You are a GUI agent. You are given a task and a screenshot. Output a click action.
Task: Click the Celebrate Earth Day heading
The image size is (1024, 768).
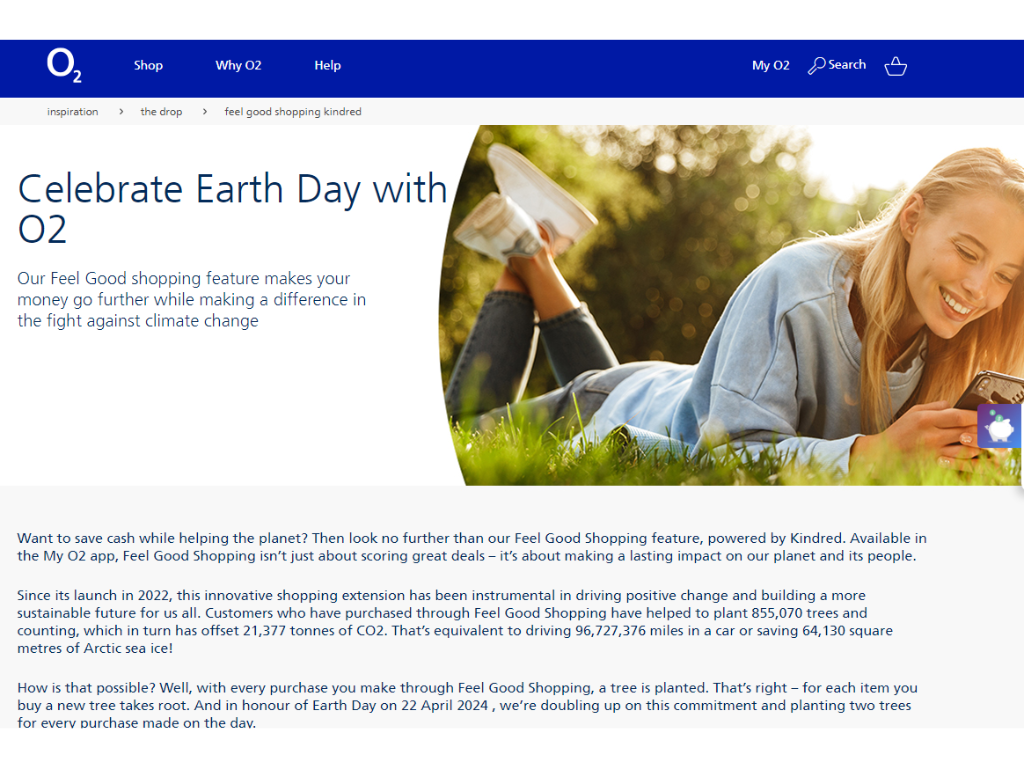(x=232, y=208)
